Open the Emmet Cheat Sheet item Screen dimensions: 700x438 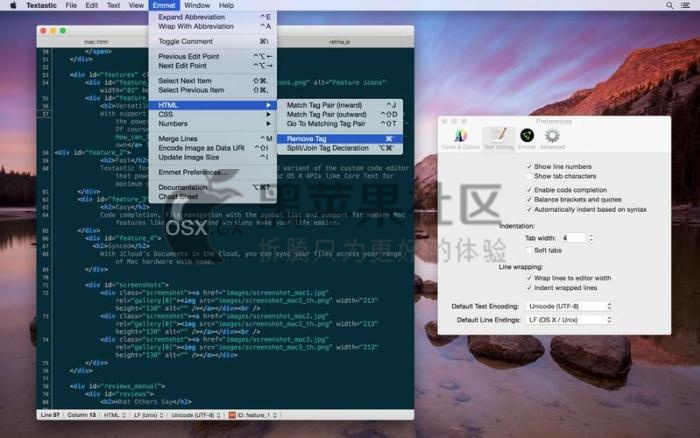click(x=213, y=196)
